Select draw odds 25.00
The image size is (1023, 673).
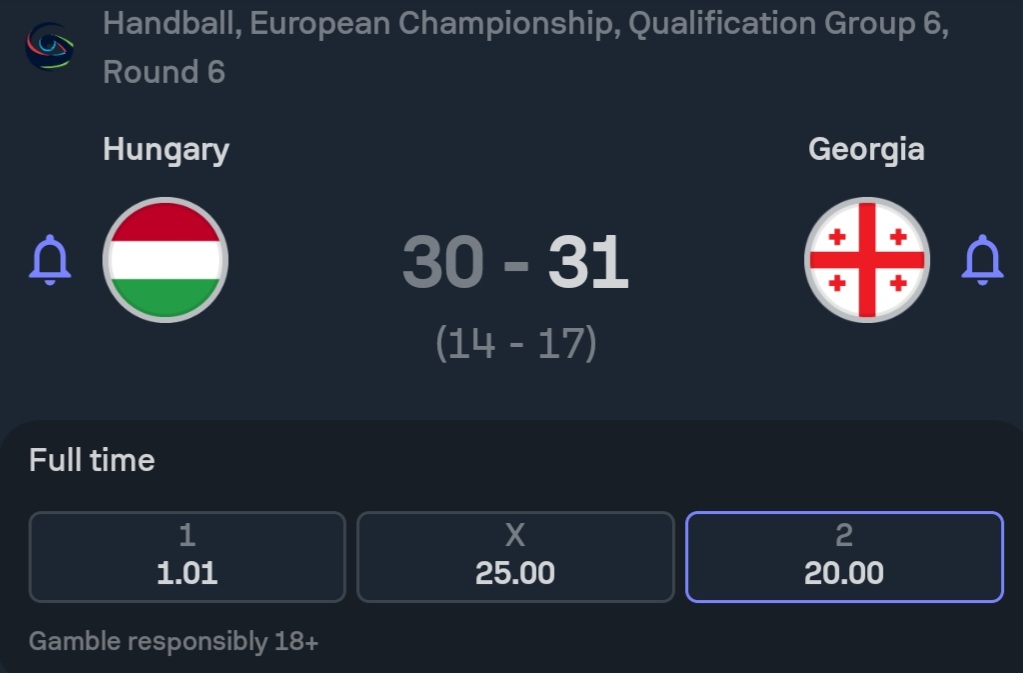515,557
